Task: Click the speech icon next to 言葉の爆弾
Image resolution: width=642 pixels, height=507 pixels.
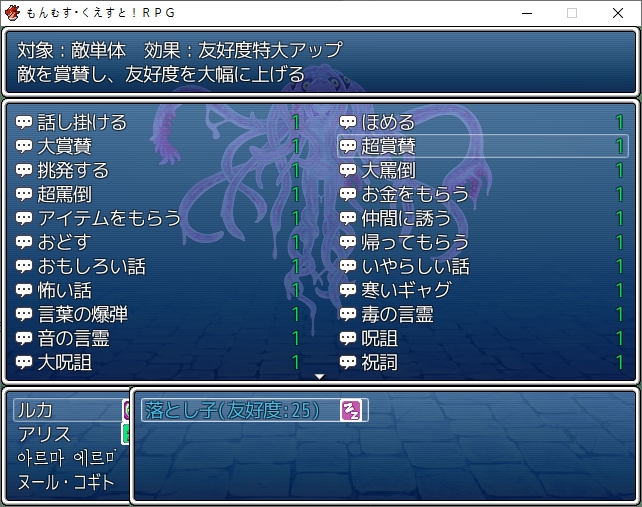Action: tap(24, 315)
